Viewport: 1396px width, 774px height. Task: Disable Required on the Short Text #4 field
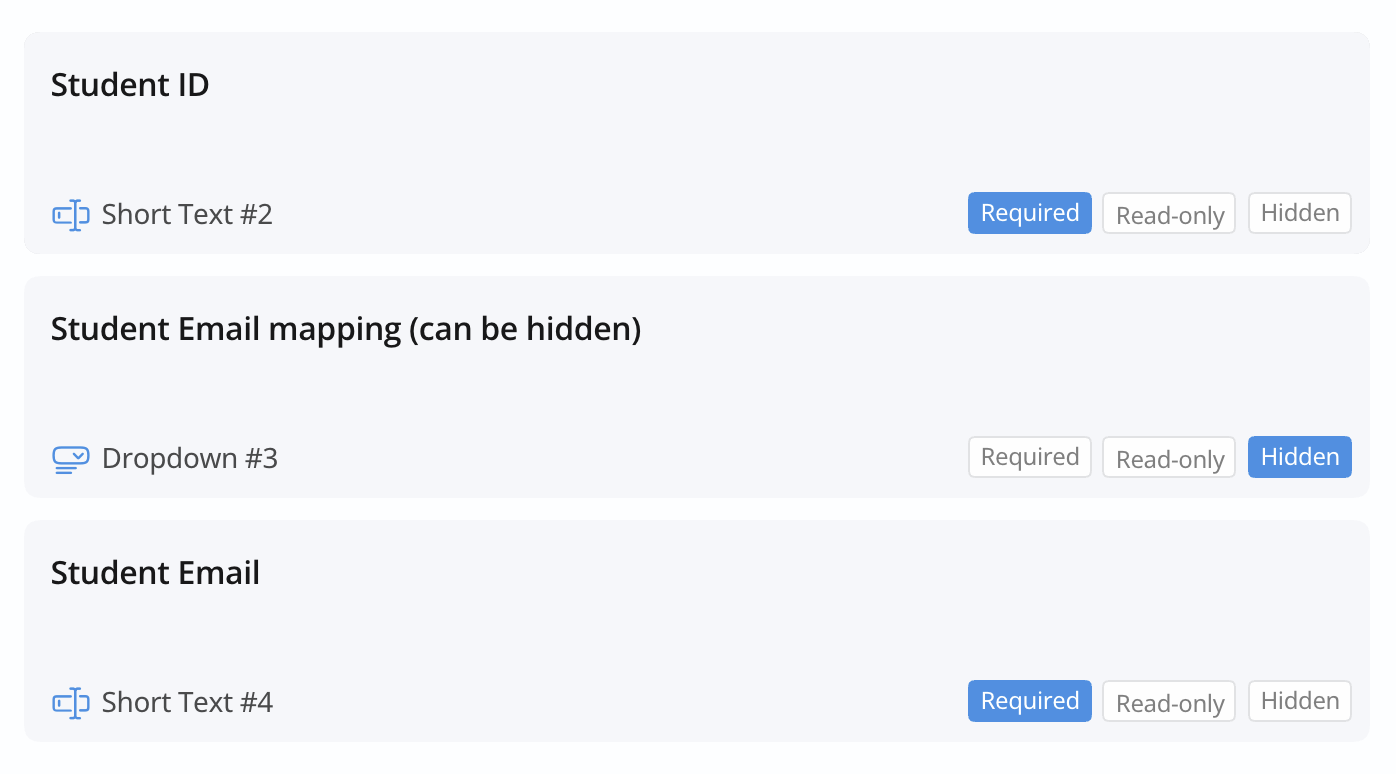(1029, 701)
